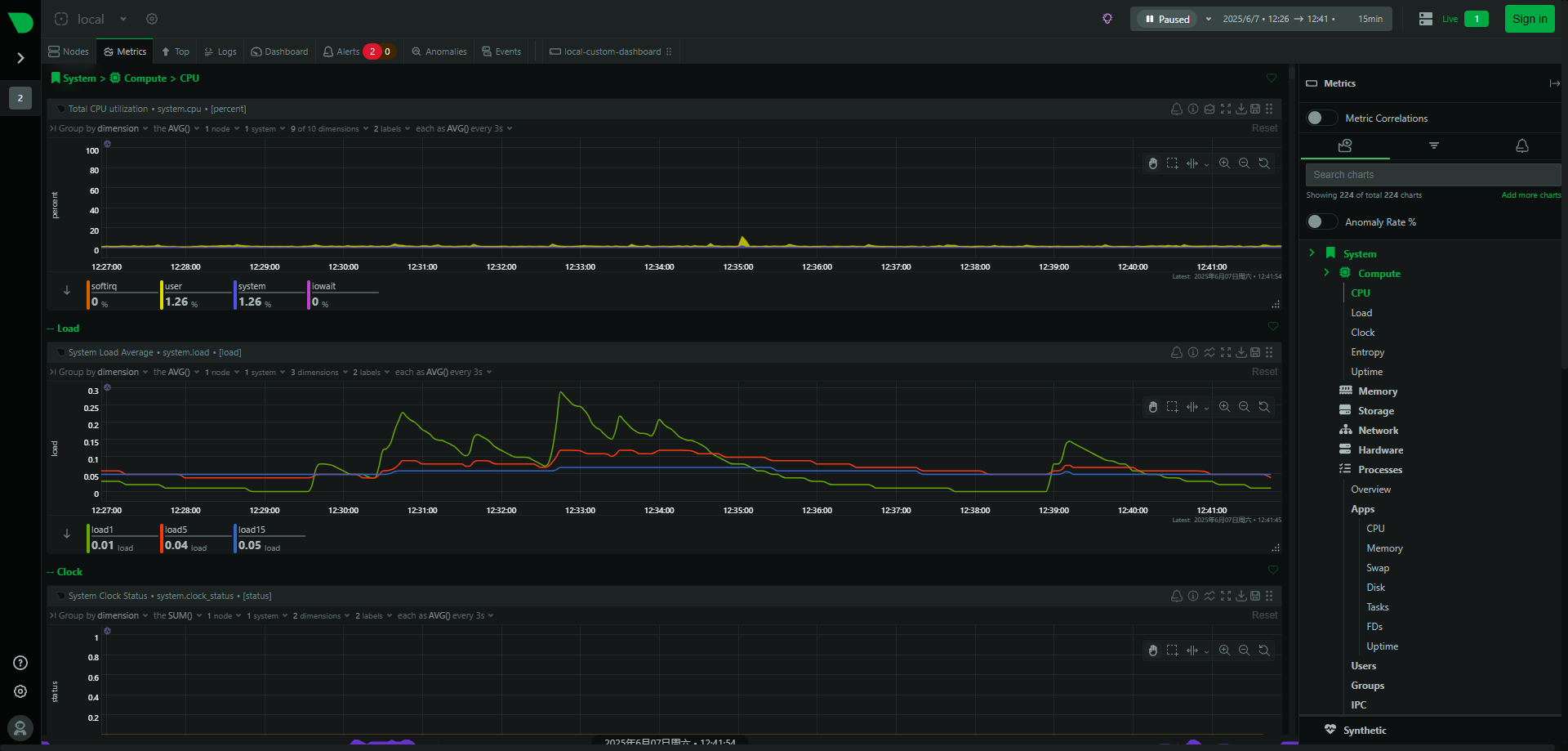This screenshot has height=751, width=1568.
Task: Click into the Search charts field
Action: tap(1431, 175)
